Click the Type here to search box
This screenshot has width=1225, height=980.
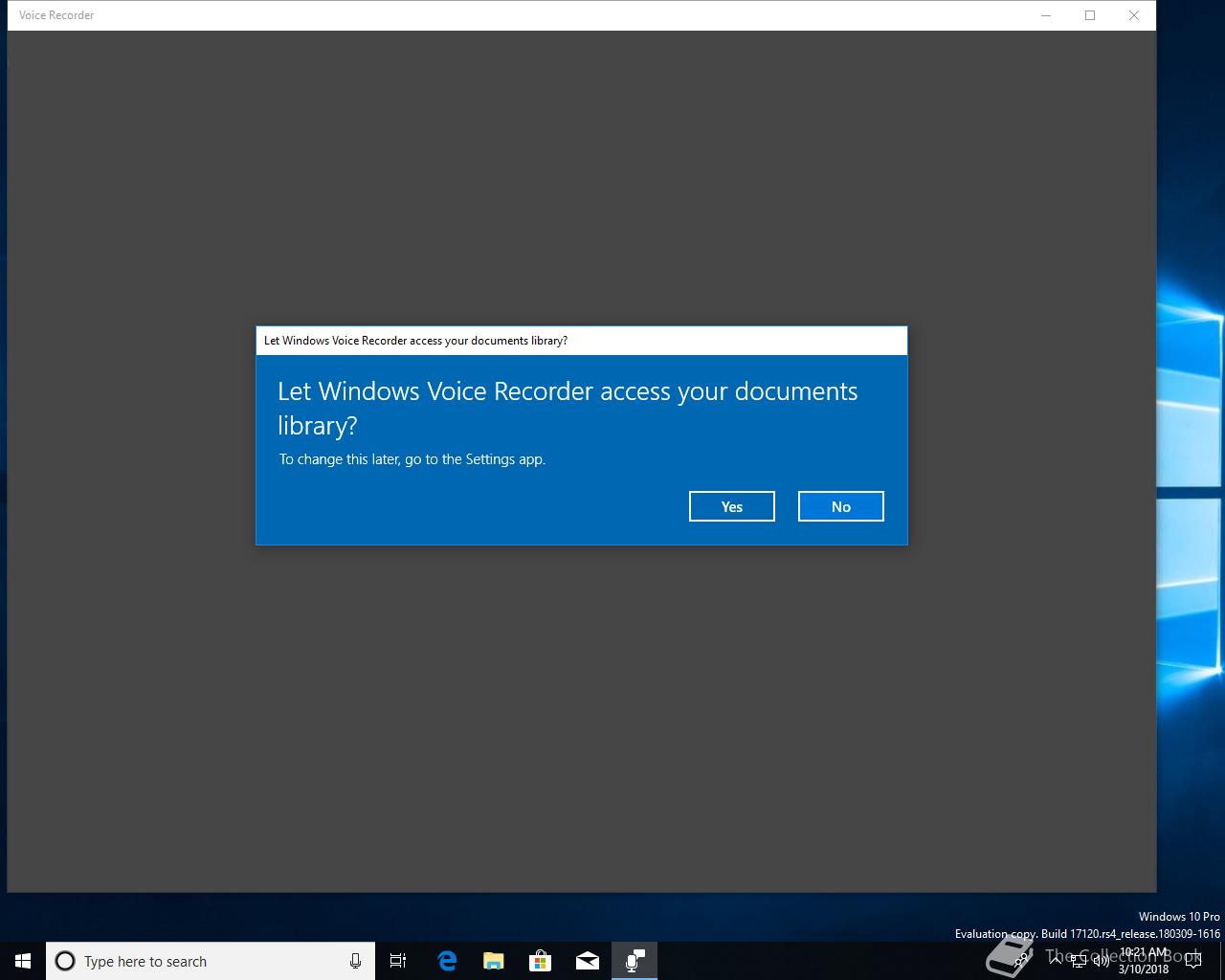pyautogui.click(x=211, y=961)
